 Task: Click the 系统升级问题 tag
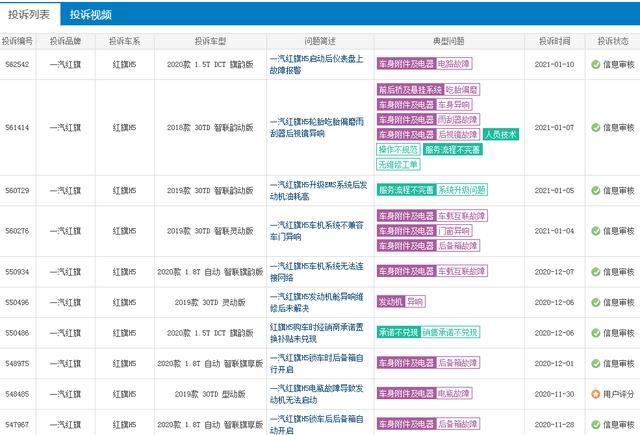point(462,190)
